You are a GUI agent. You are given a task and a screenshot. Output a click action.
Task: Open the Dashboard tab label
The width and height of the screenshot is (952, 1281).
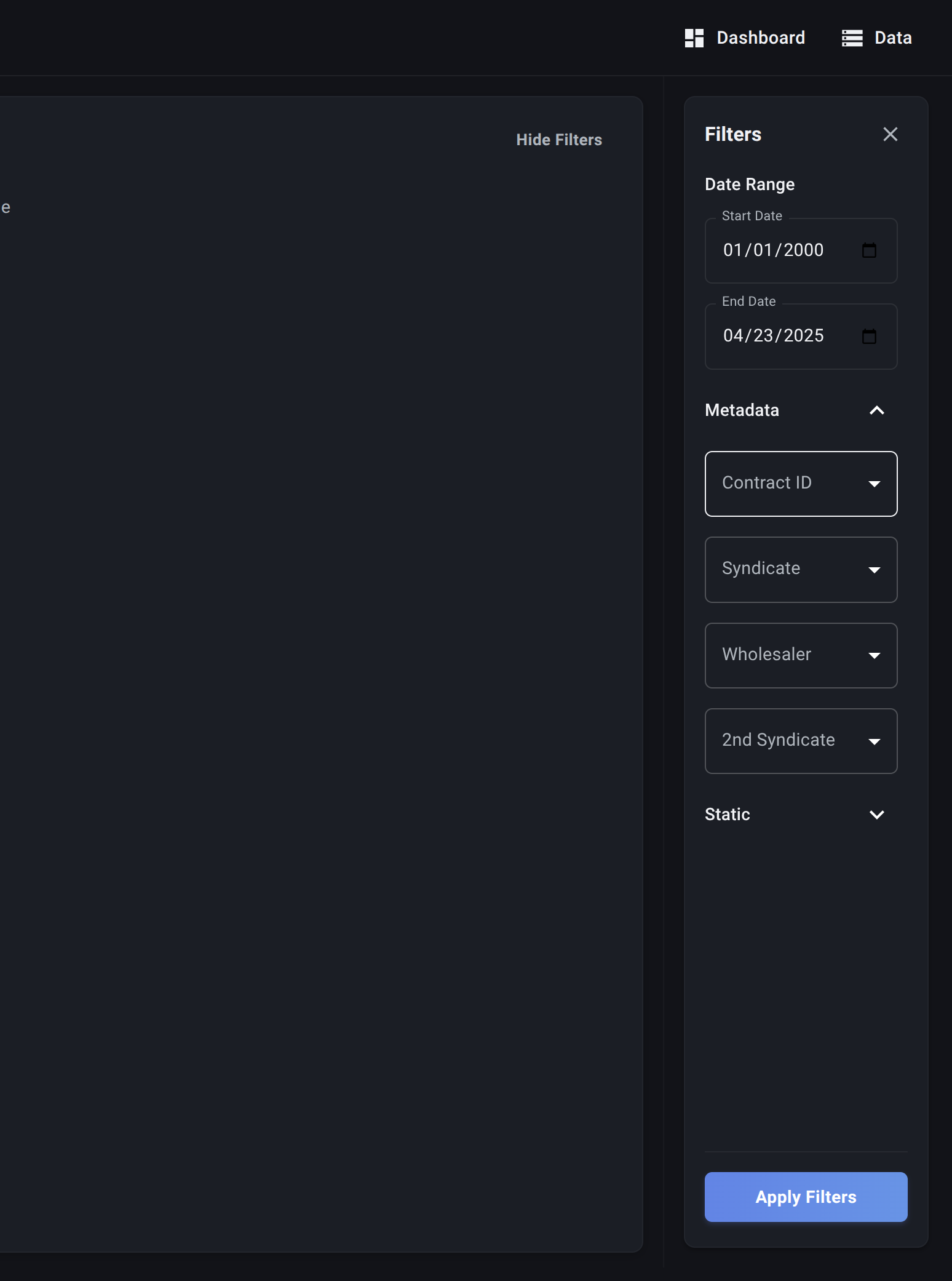pyautogui.click(x=761, y=38)
